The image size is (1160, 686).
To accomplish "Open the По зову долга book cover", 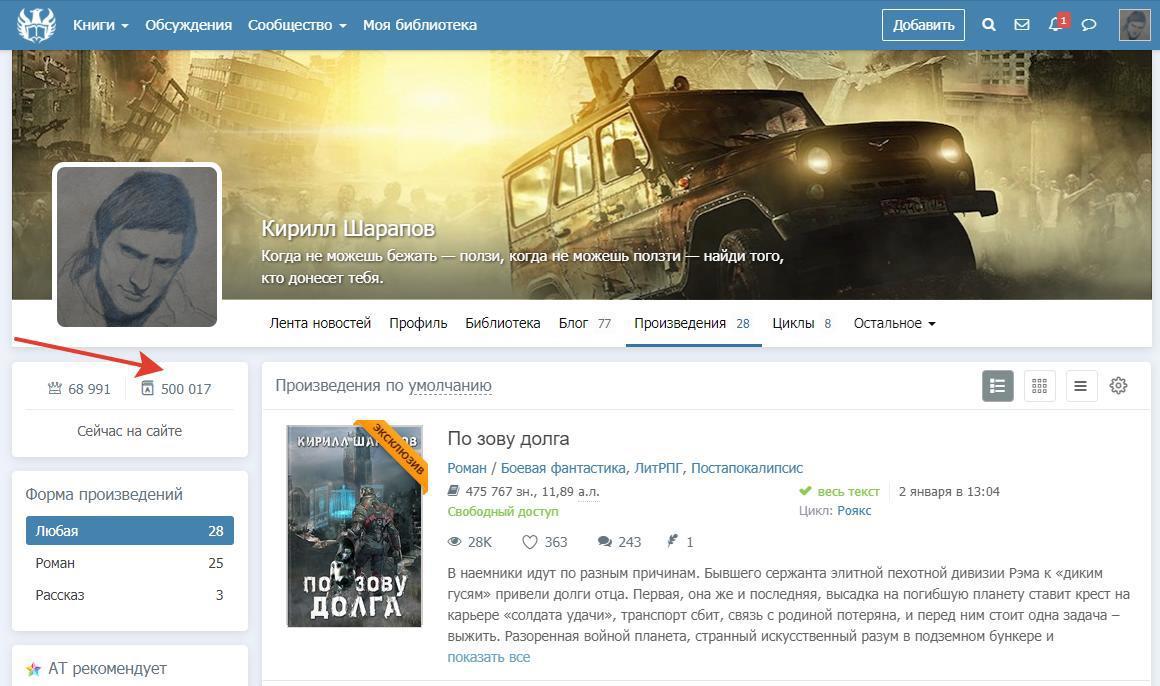I will [355, 526].
